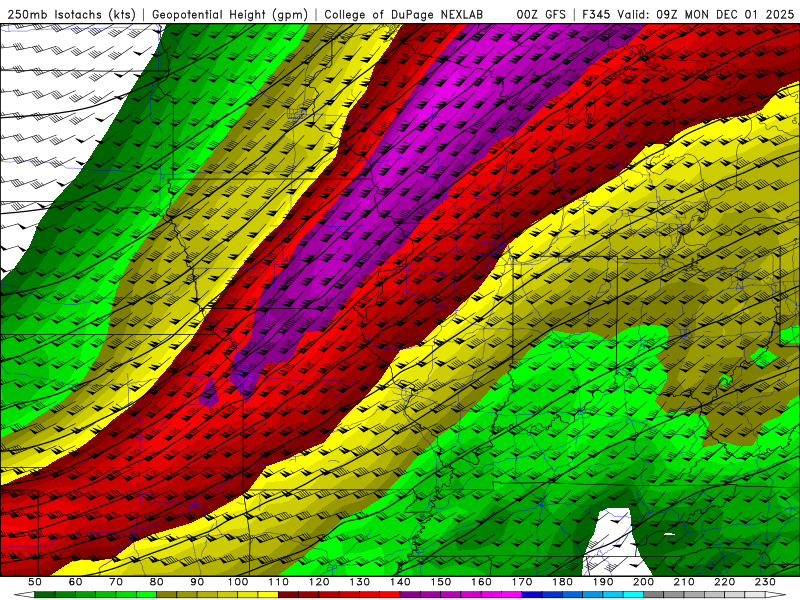Select the 160 legend label
This screenshot has width=800, height=600.
[x=481, y=582]
